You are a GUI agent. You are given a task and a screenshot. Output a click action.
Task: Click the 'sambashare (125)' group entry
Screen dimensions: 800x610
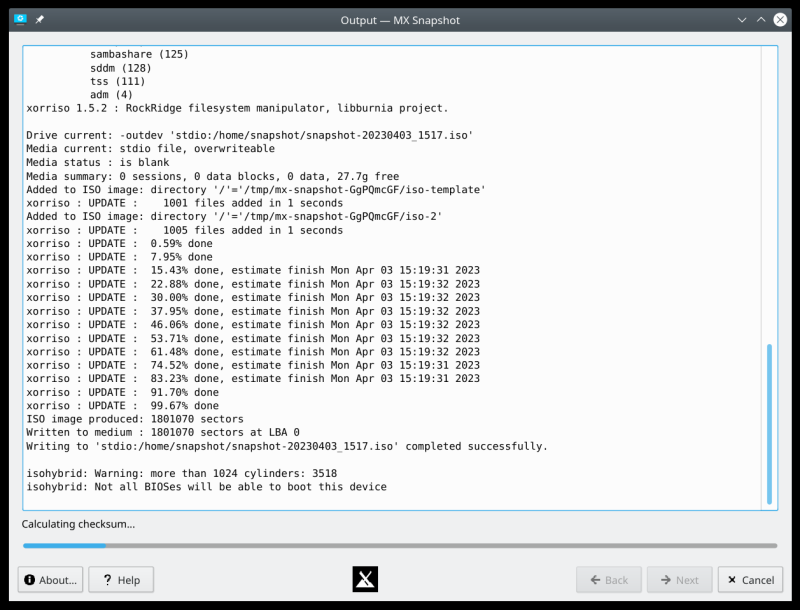click(x=139, y=54)
